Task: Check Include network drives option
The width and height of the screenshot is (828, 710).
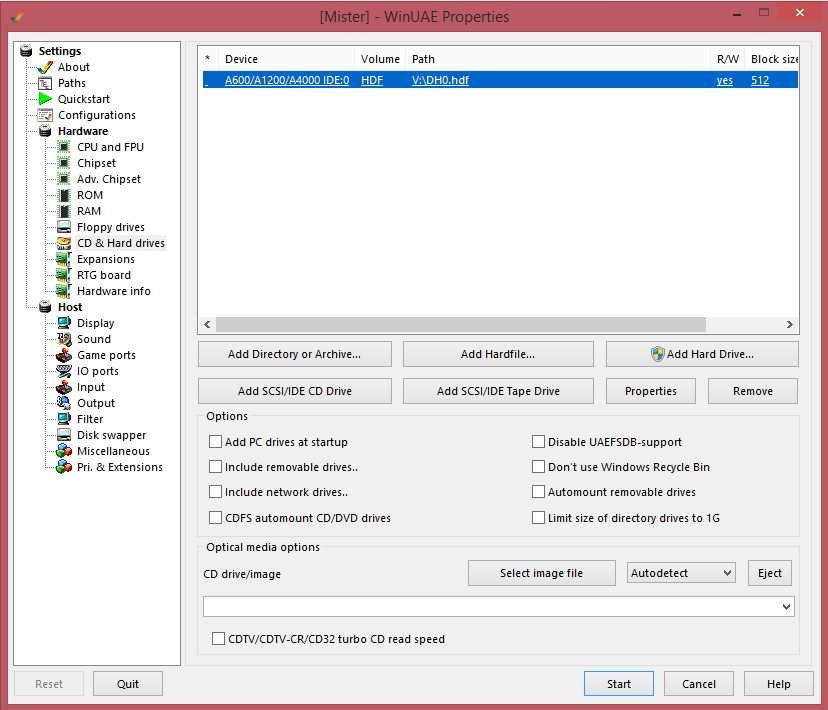Action: coord(215,492)
